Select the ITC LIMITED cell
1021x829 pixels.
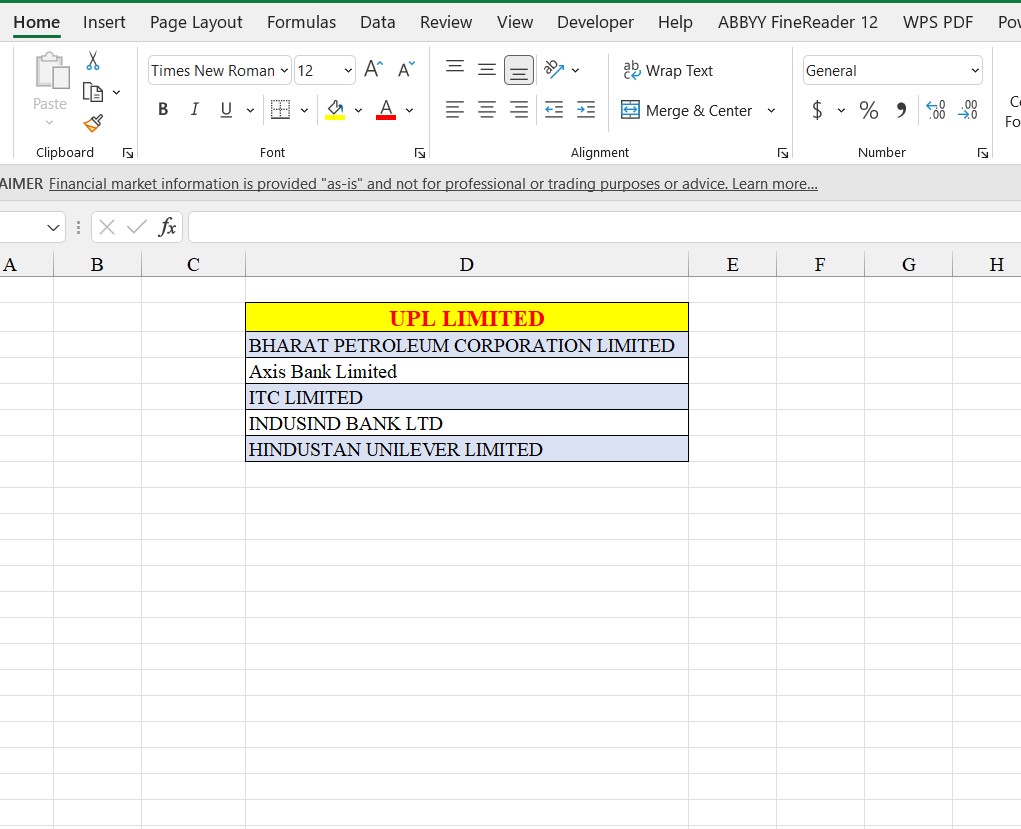click(467, 397)
